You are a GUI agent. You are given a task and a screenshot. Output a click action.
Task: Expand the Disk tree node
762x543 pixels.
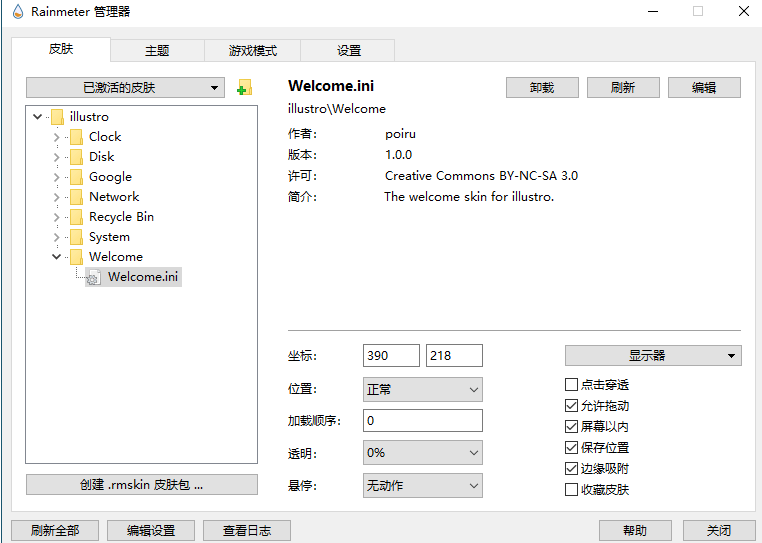coord(56,157)
